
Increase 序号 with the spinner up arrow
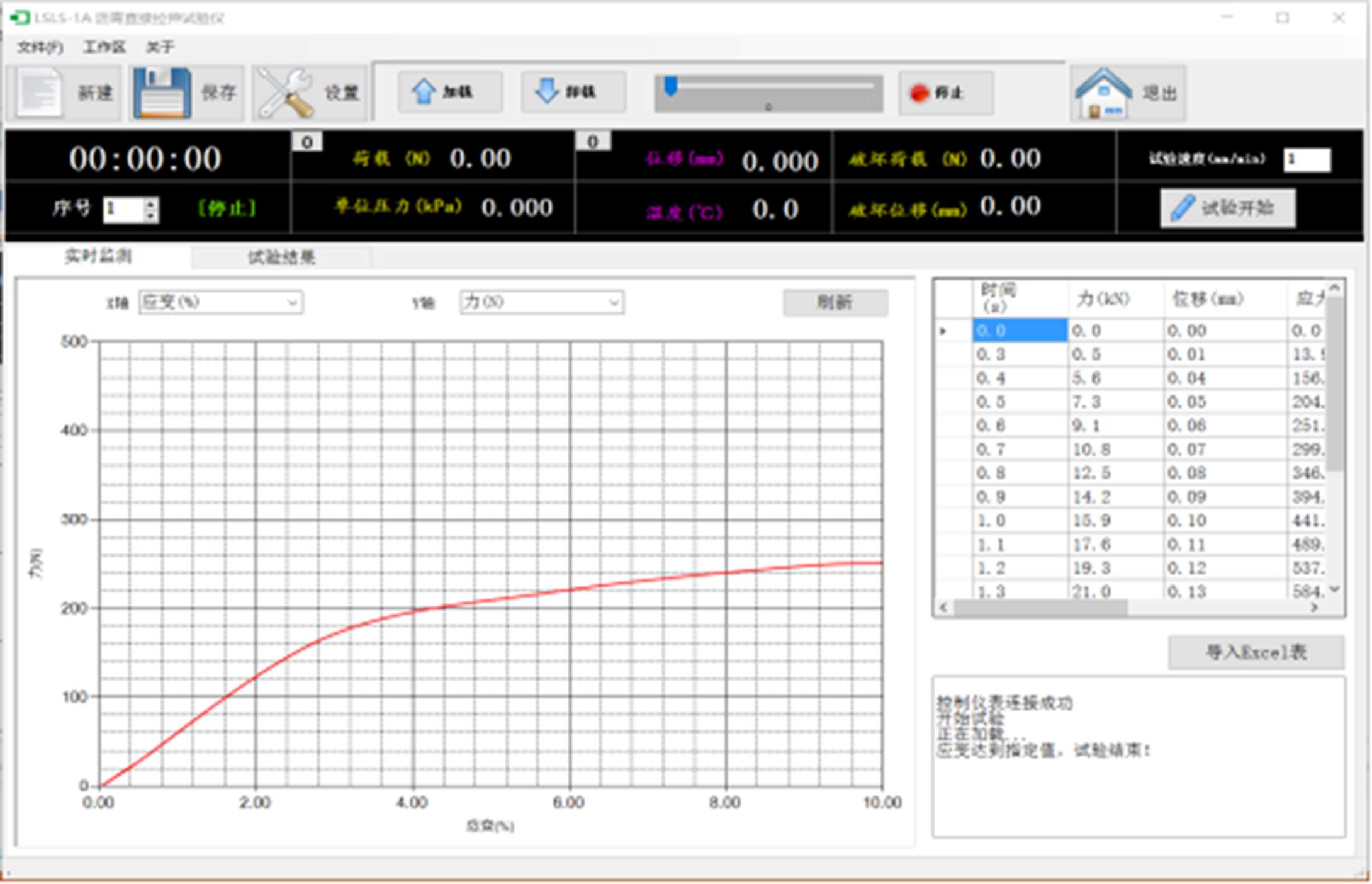(x=150, y=203)
